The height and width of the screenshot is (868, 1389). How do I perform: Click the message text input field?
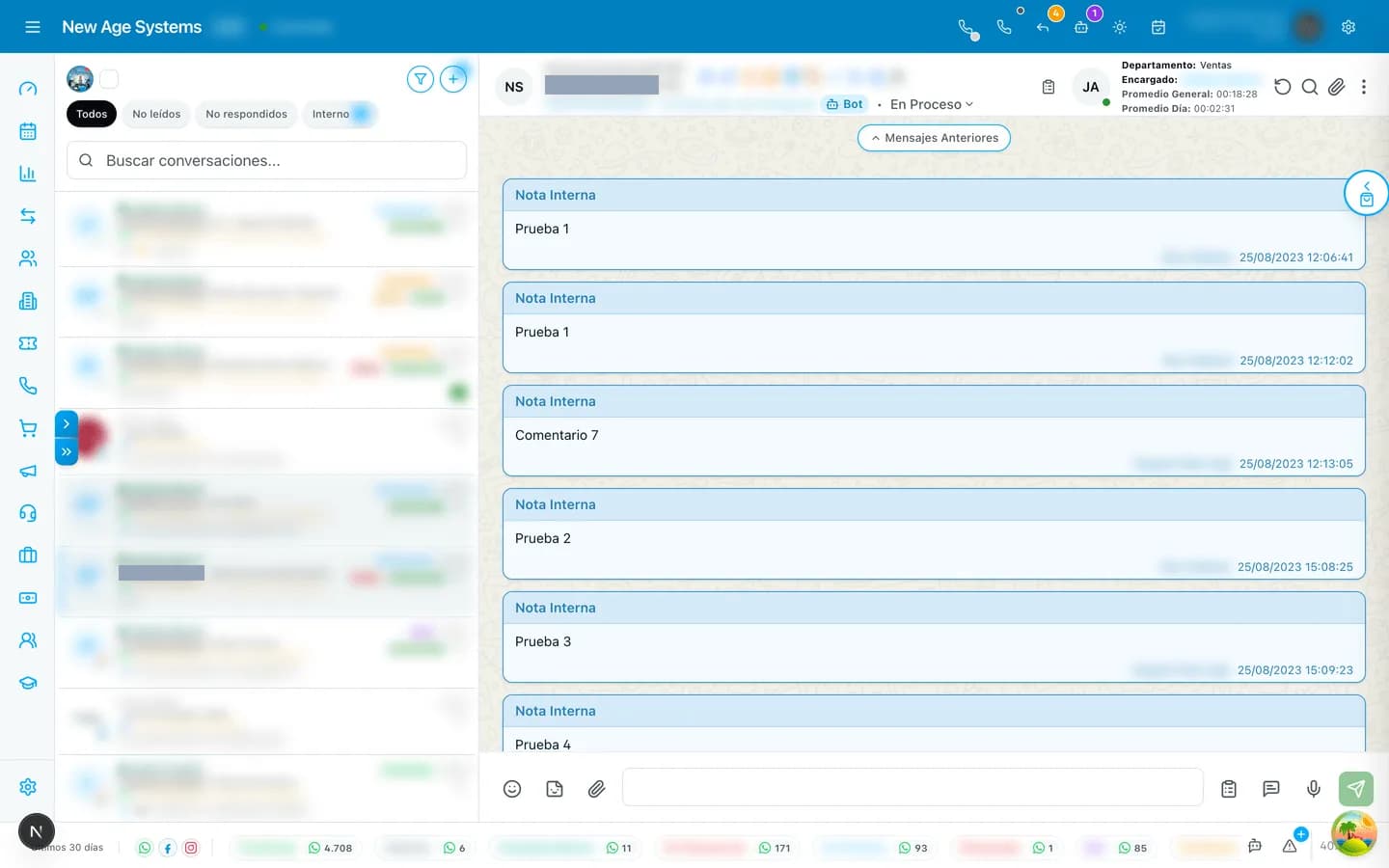[912, 787]
